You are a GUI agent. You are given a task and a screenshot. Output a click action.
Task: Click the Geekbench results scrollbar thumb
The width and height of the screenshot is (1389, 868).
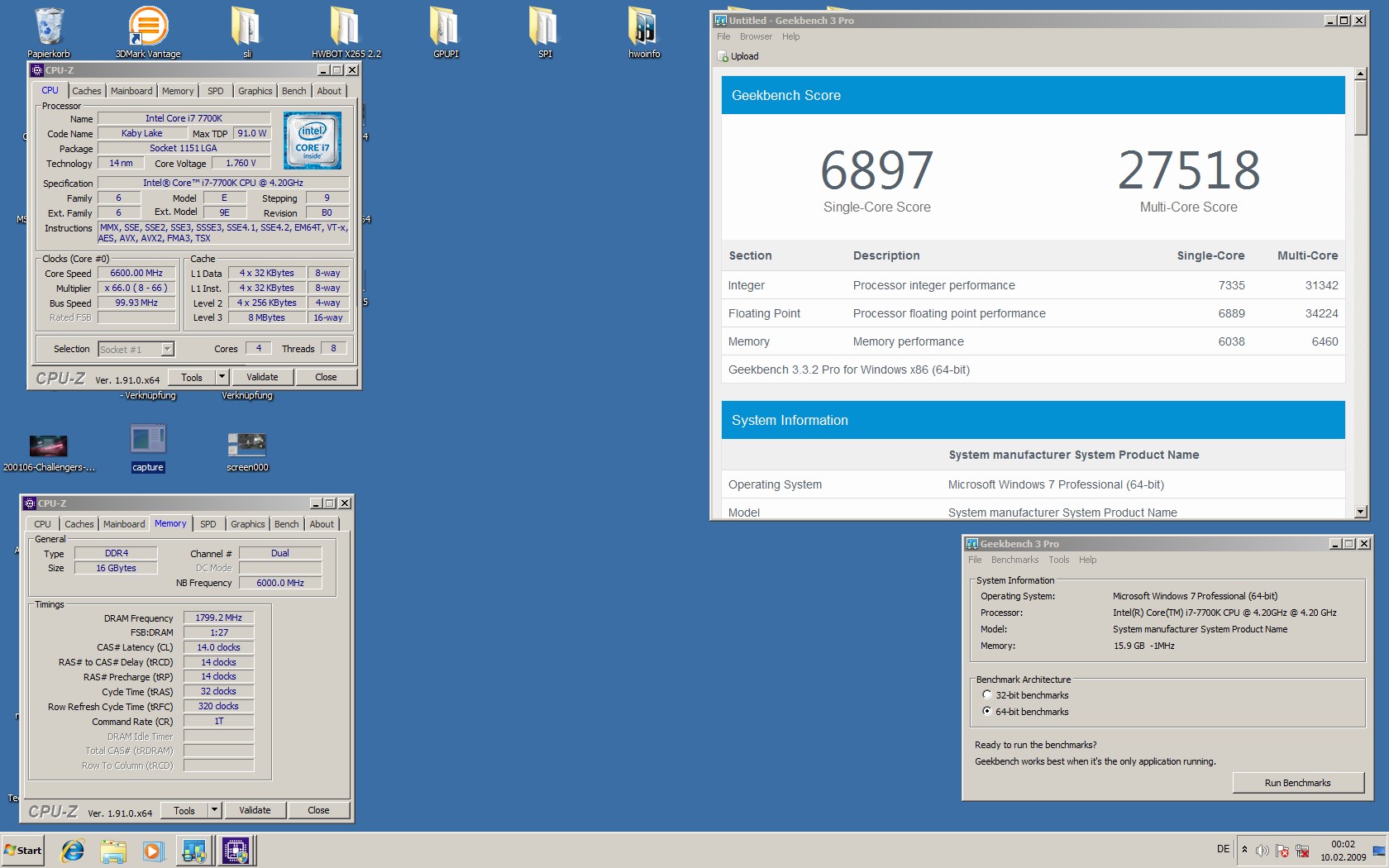[x=1361, y=107]
